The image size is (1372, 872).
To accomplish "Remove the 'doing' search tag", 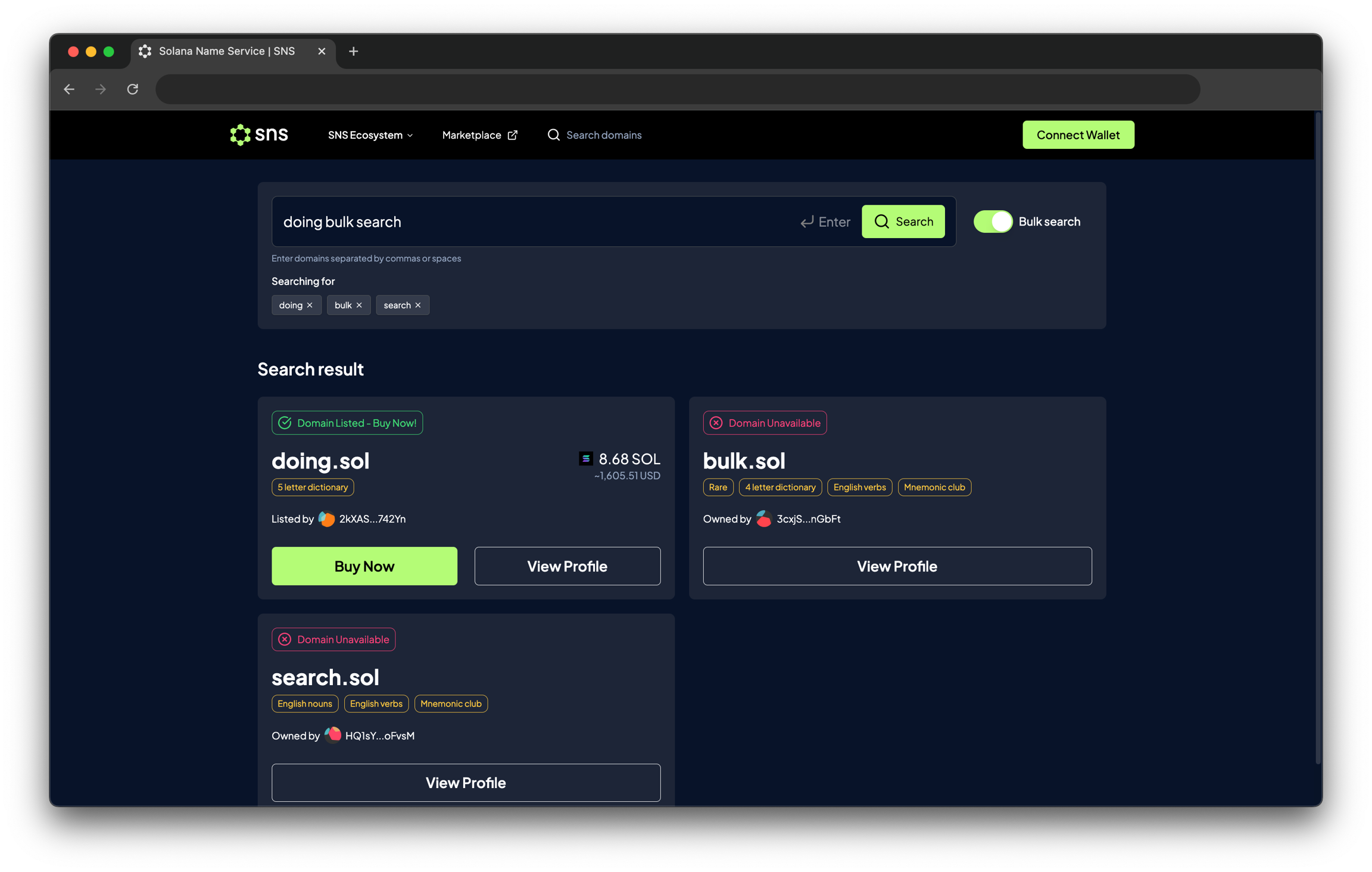I will [x=310, y=305].
